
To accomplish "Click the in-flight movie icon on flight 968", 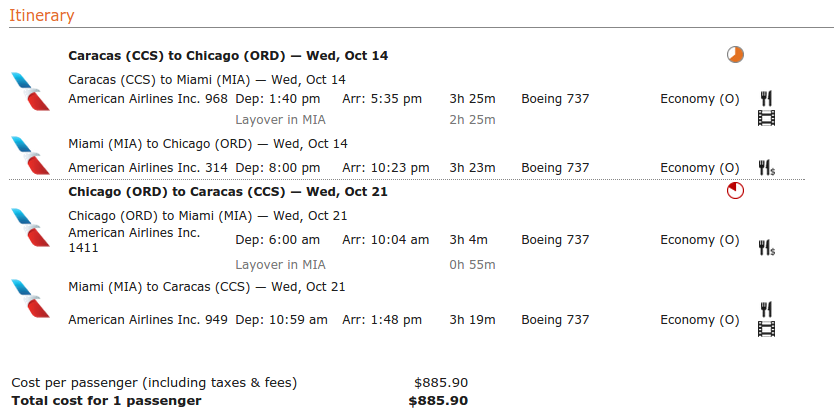I will pos(766,118).
